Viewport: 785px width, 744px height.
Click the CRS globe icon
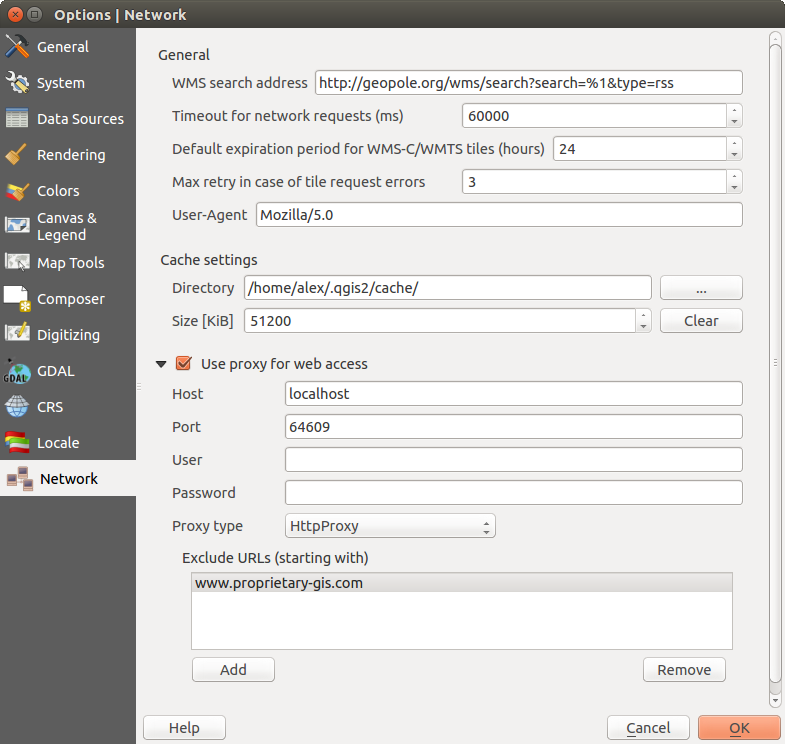point(17,407)
